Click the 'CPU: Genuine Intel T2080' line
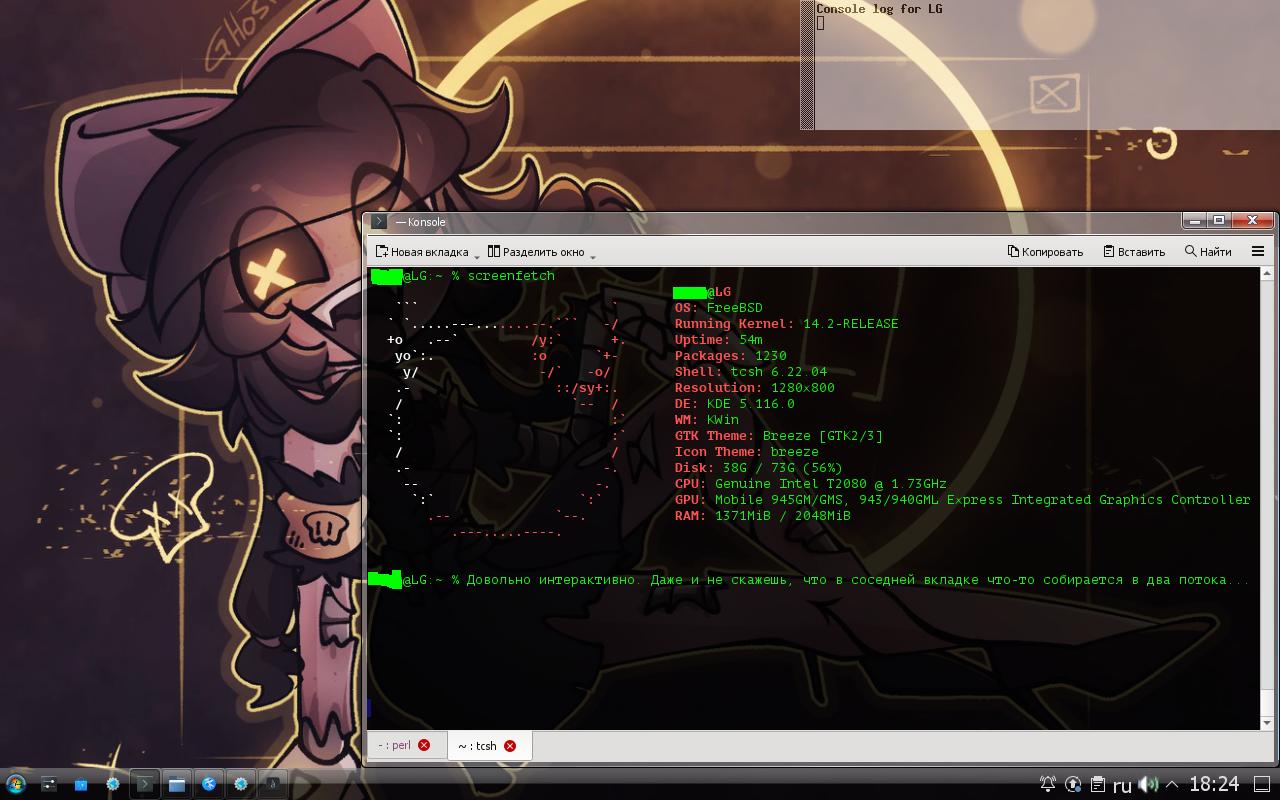 811,484
